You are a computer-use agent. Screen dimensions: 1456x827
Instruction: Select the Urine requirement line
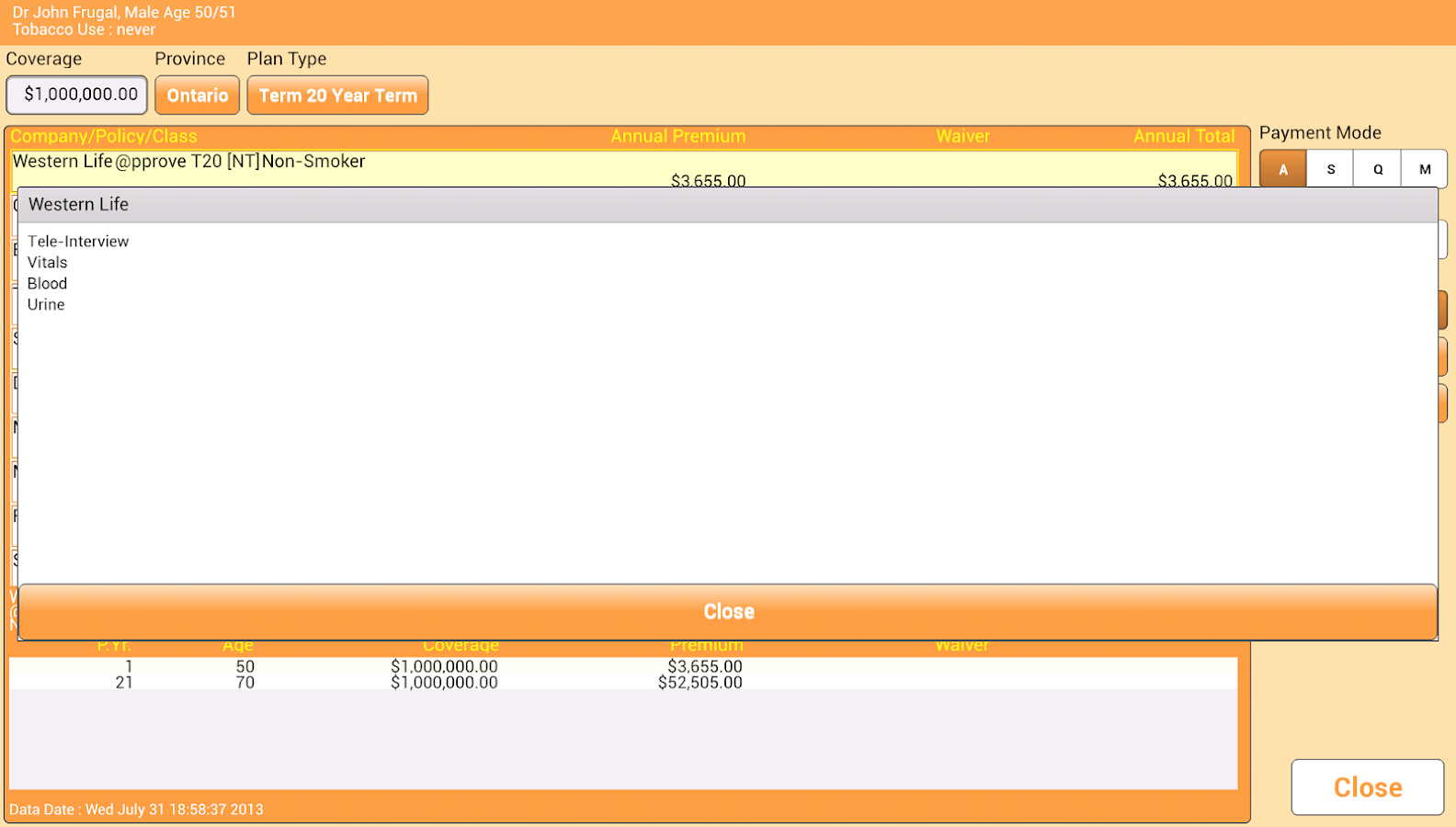(x=46, y=305)
